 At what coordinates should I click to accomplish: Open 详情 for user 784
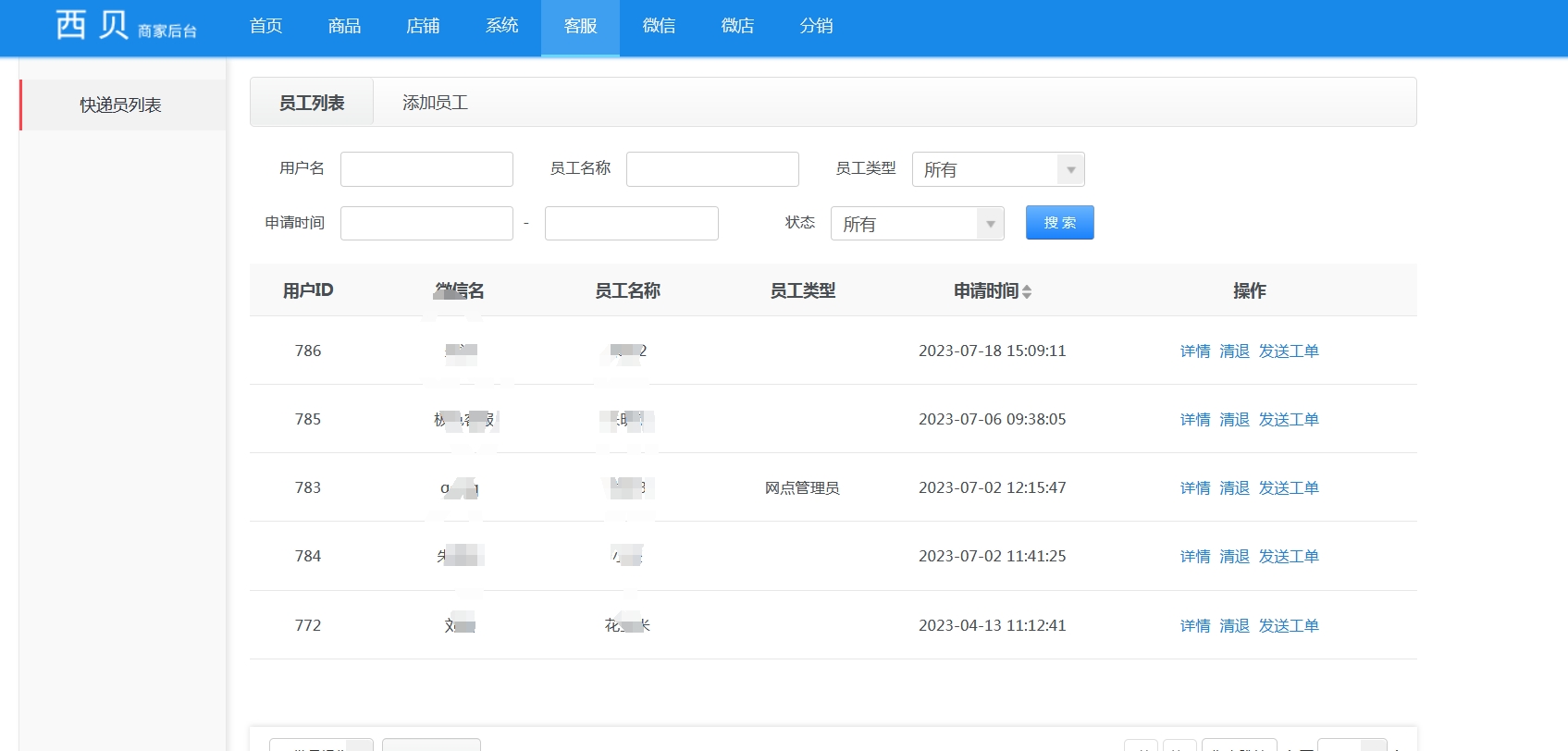pyautogui.click(x=1195, y=556)
